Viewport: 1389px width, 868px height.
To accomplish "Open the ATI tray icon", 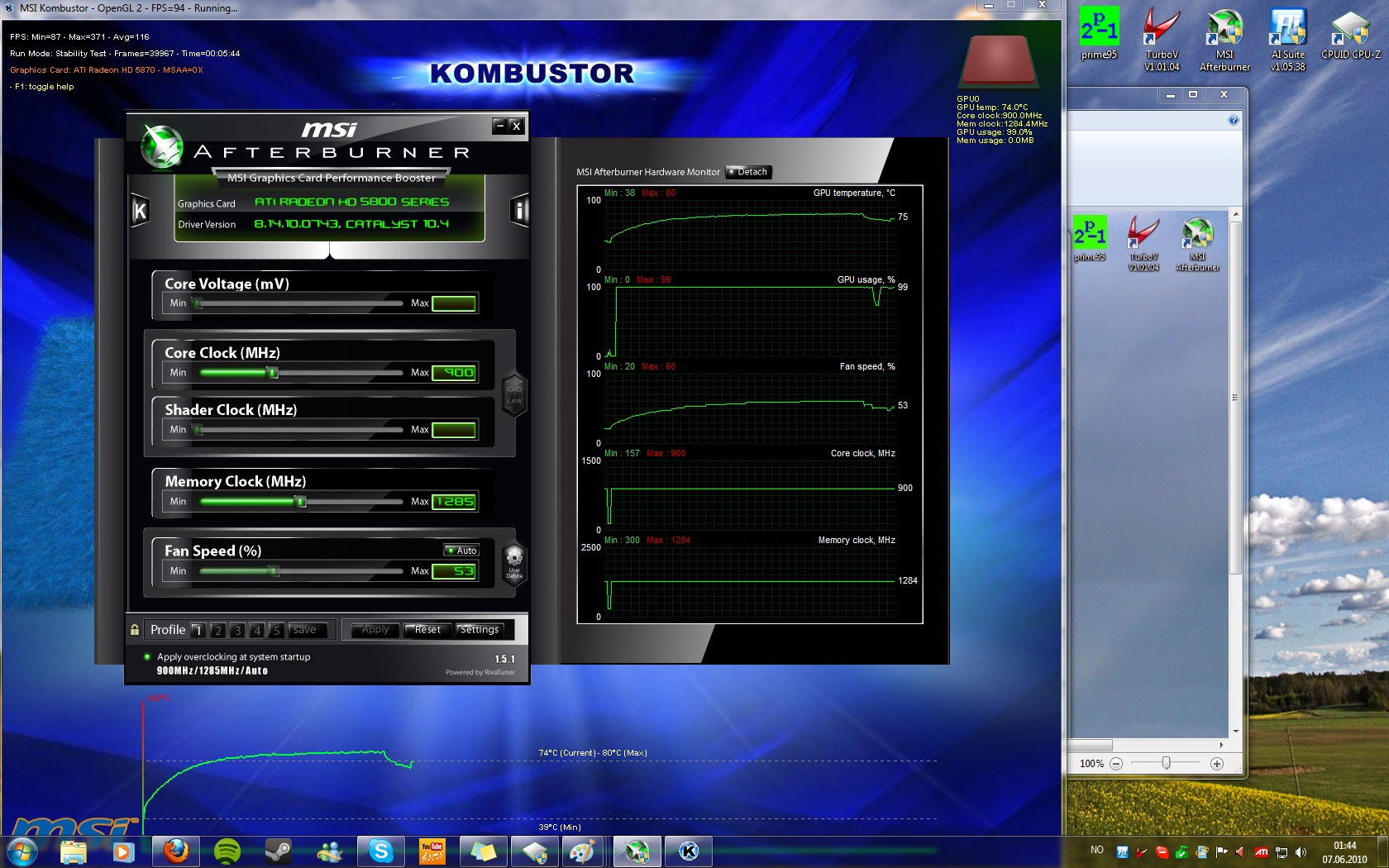I will coord(1261,851).
